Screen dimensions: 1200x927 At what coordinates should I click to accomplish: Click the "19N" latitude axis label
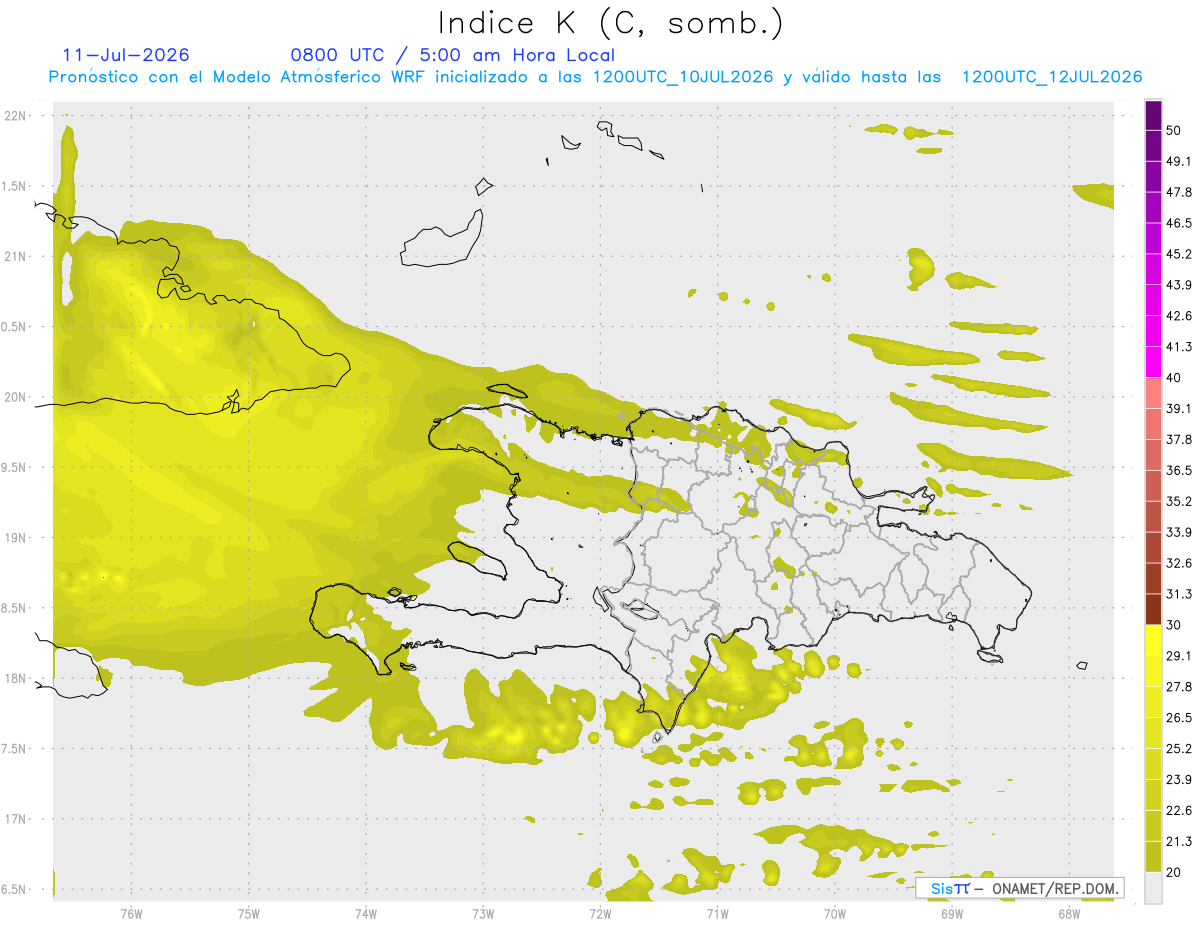17,538
